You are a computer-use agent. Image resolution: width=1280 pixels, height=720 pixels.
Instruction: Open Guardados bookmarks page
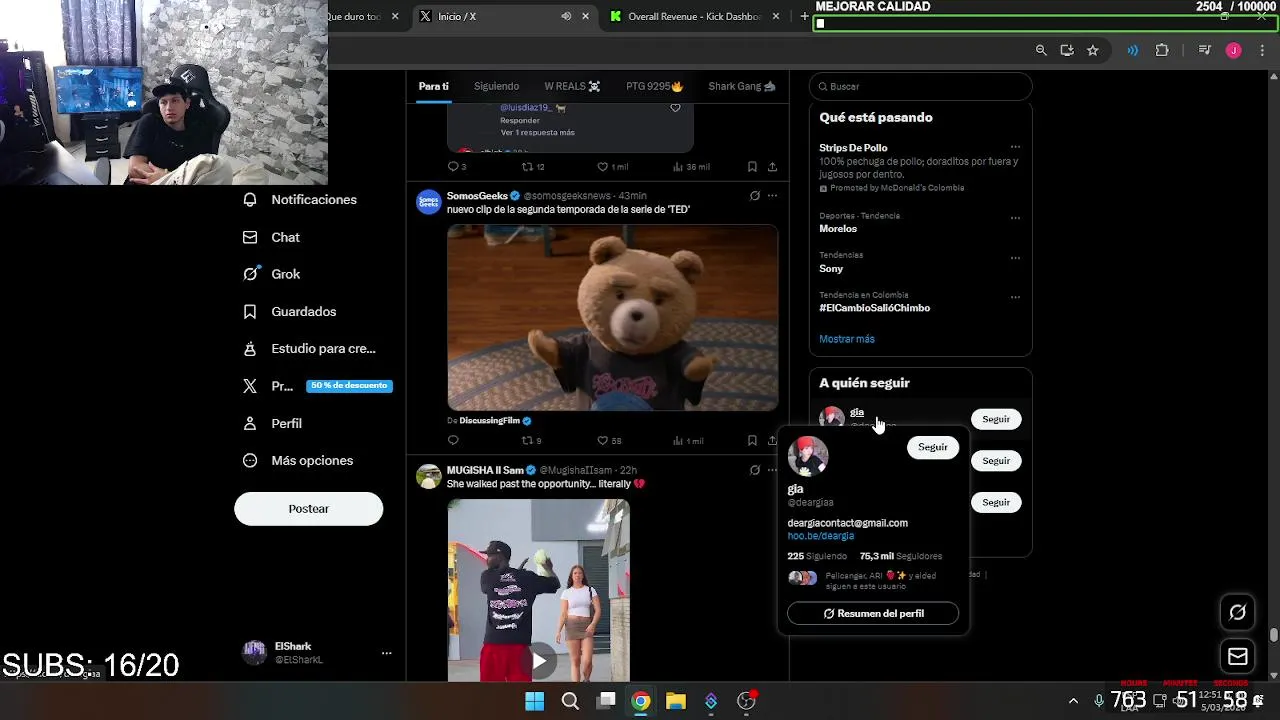tap(290, 312)
